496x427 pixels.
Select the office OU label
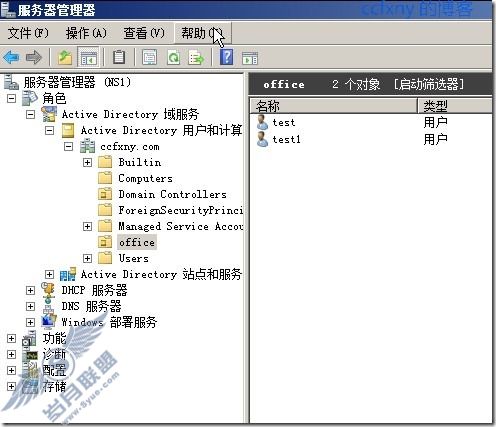tap(137, 242)
